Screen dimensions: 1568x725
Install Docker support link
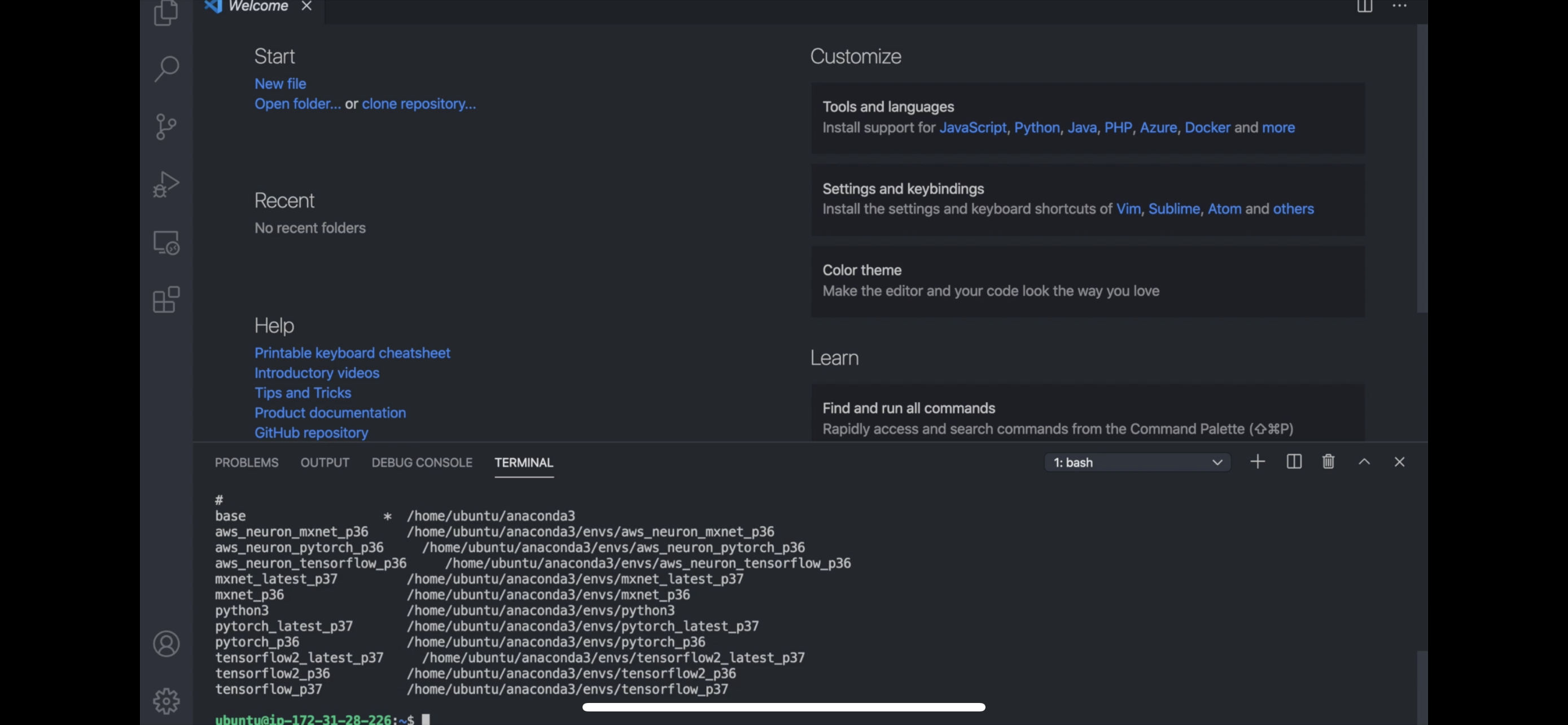pyautogui.click(x=1207, y=128)
